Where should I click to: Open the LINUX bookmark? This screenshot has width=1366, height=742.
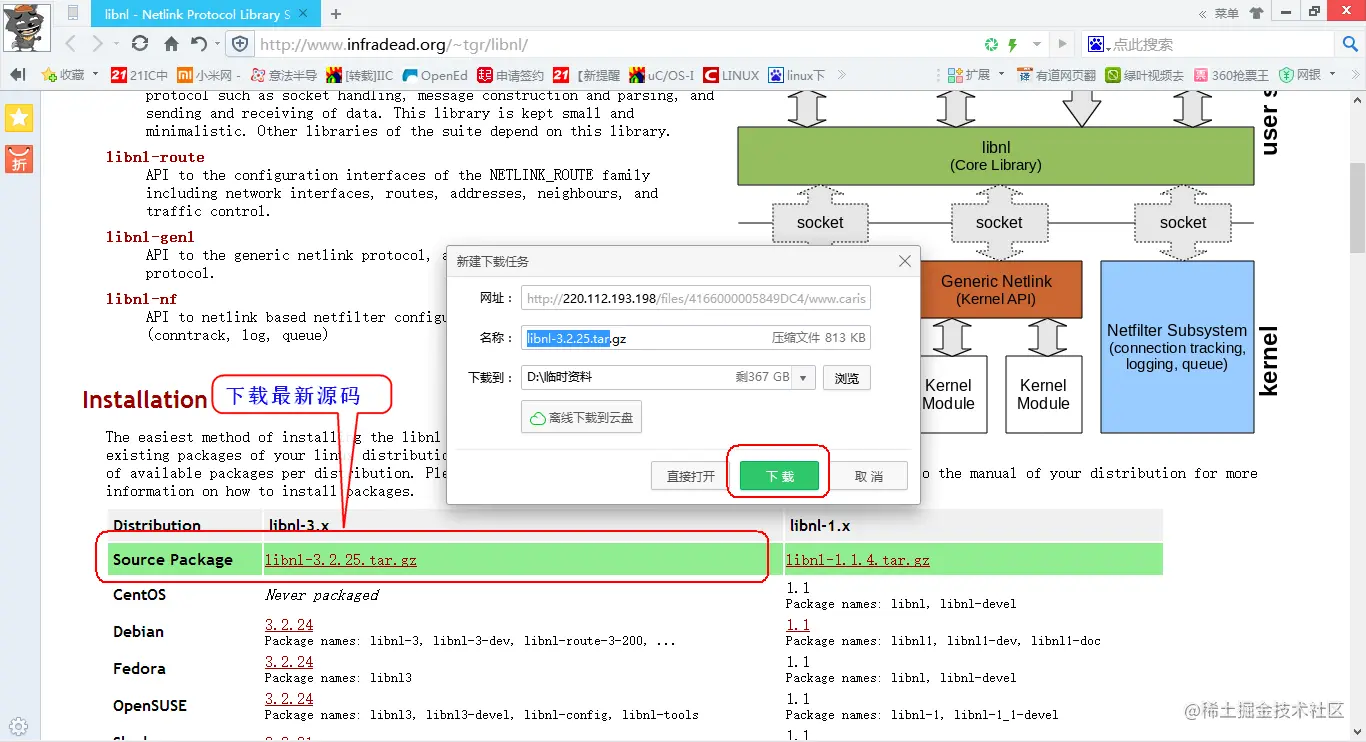point(731,75)
